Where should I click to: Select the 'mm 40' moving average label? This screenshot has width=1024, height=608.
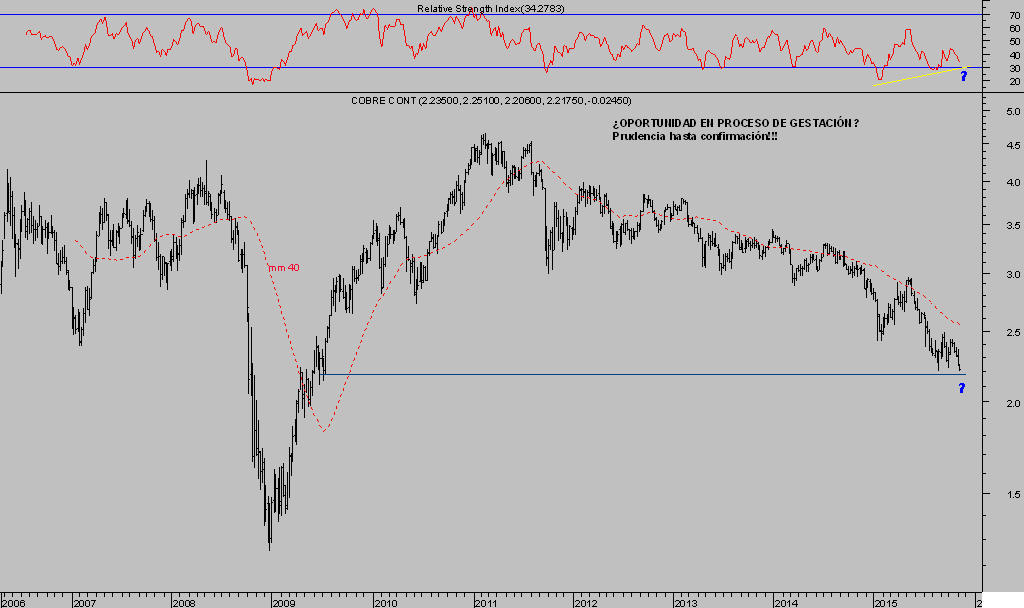(283, 268)
